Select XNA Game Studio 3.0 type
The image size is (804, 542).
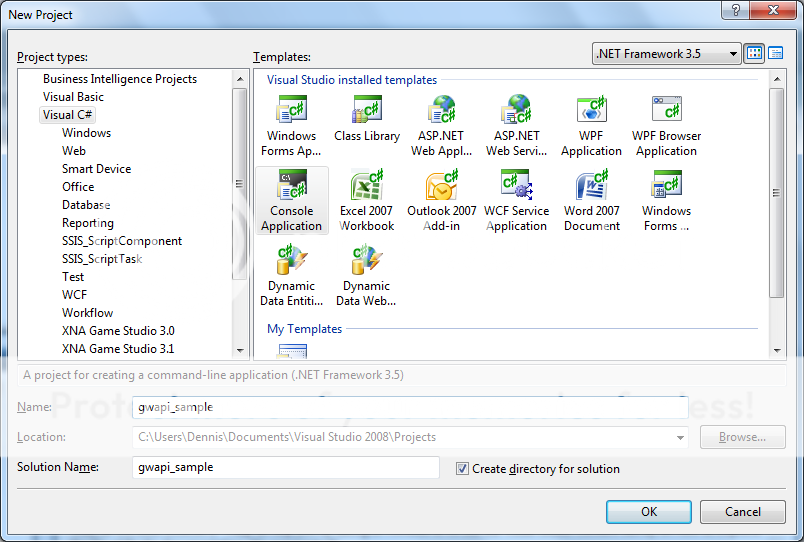[x=118, y=330]
